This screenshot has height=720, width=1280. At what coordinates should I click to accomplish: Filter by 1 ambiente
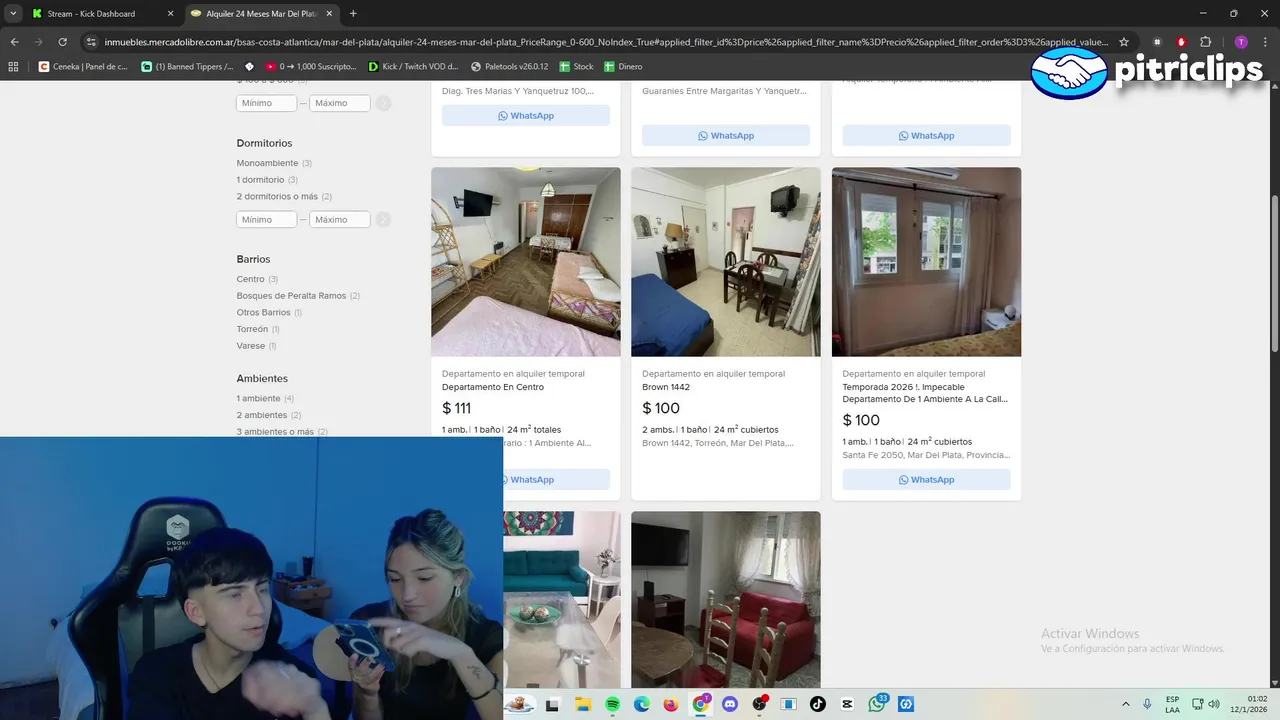pos(258,398)
